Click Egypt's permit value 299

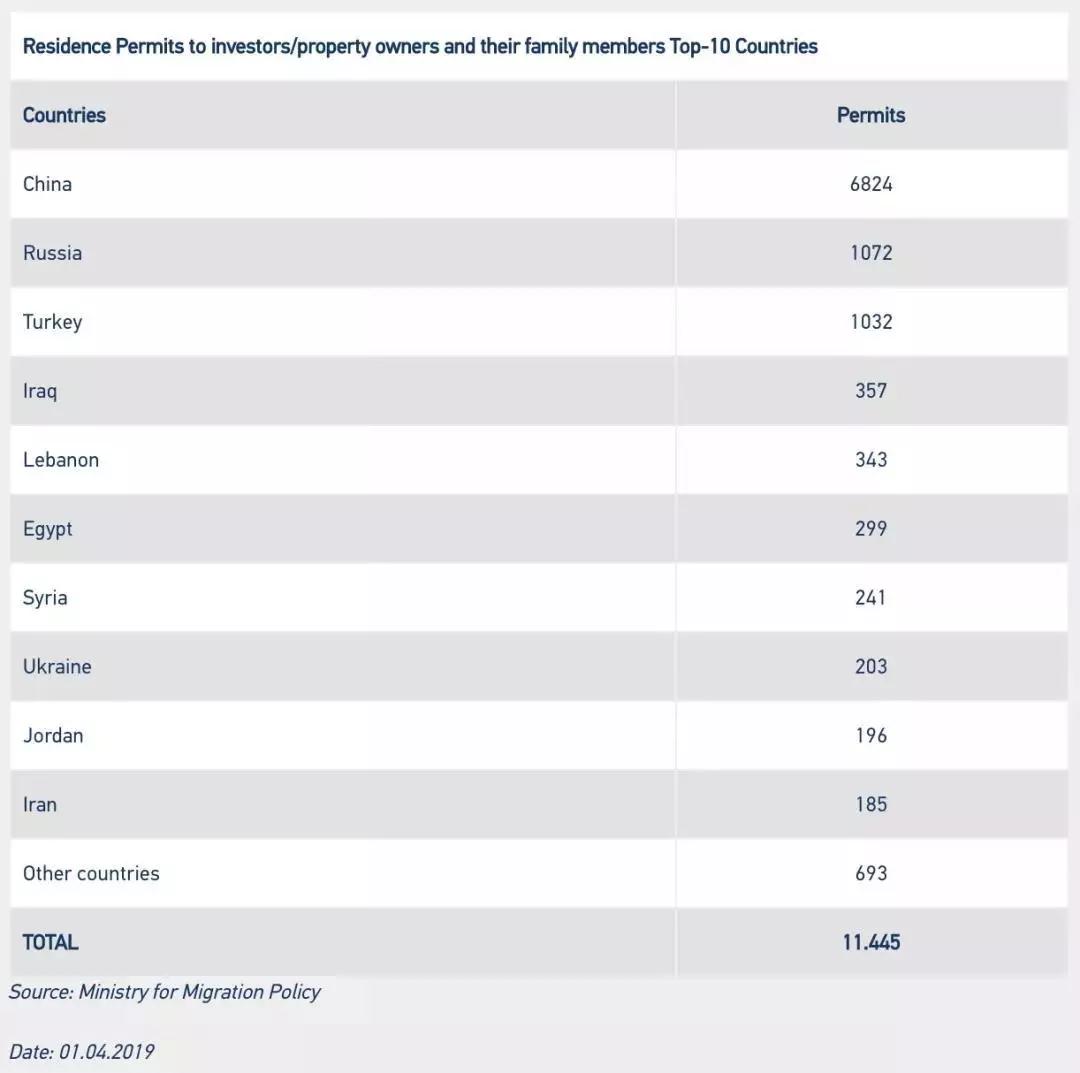point(870,529)
